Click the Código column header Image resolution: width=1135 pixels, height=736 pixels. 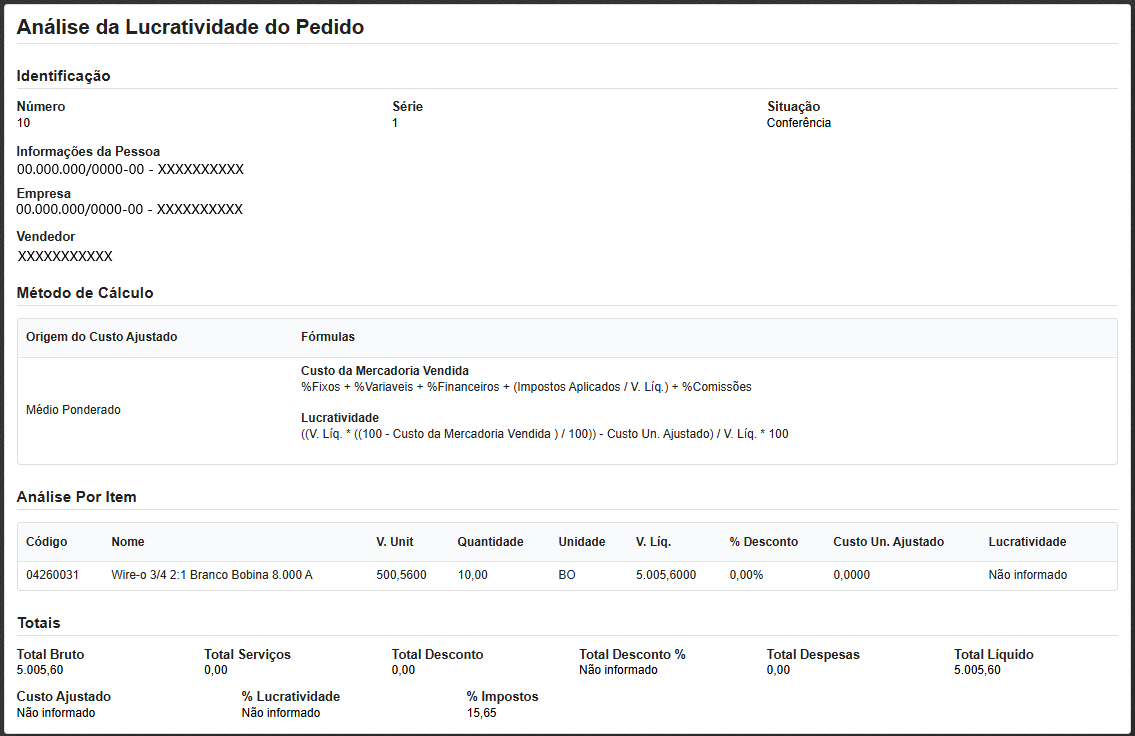click(46, 542)
